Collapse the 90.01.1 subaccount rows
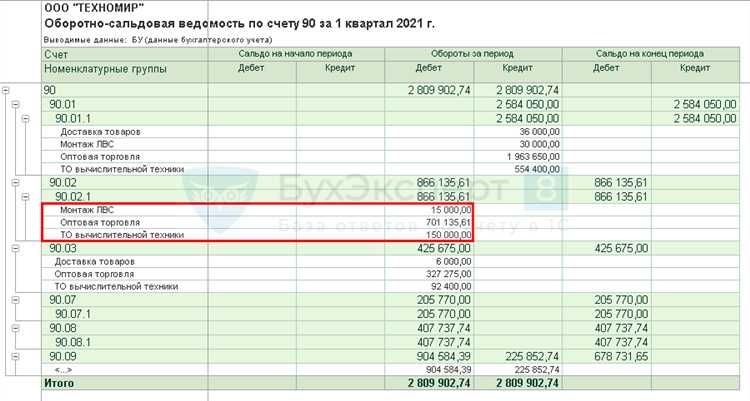The height and width of the screenshot is (401, 750). coord(25,119)
